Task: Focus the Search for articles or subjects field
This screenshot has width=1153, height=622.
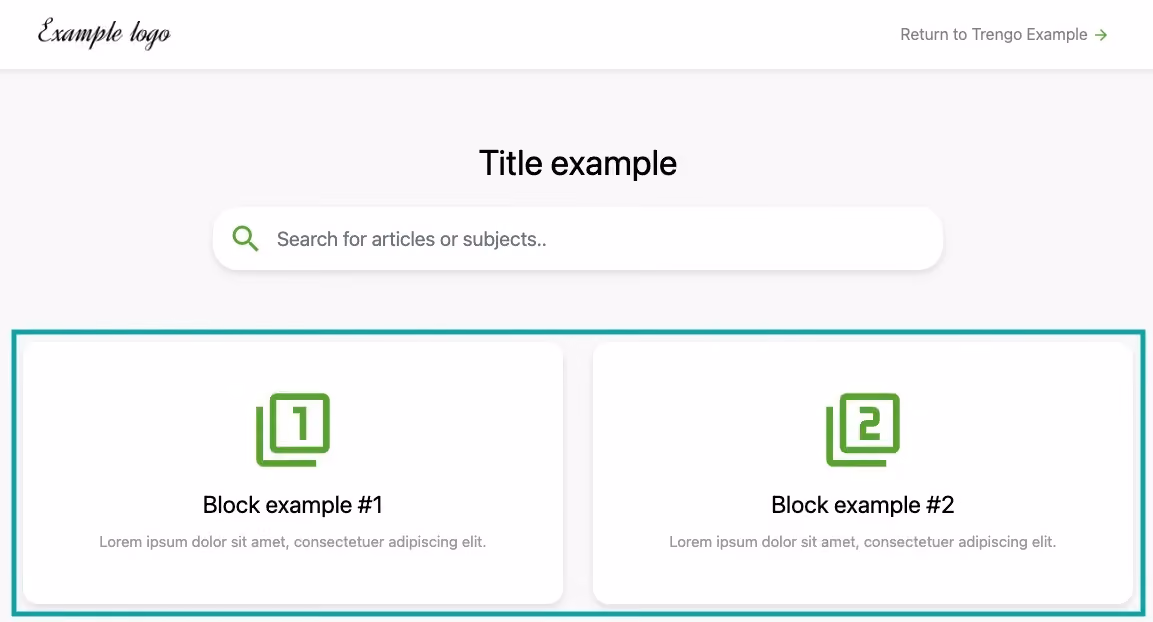Action: [x=578, y=239]
